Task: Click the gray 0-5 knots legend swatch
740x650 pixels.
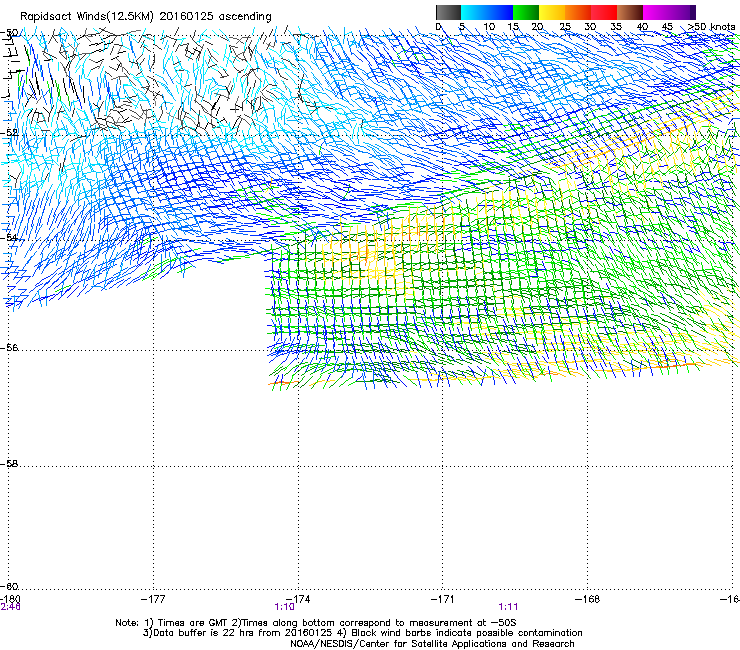Action: (x=448, y=12)
